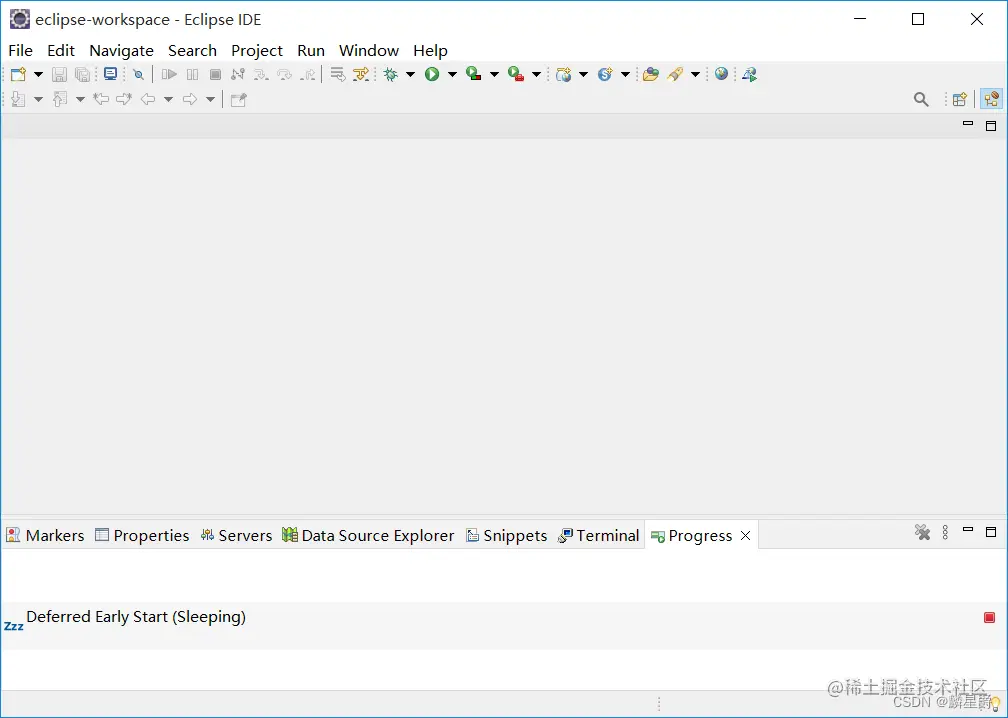
Task: Click the green Run icon
Action: coord(432,75)
